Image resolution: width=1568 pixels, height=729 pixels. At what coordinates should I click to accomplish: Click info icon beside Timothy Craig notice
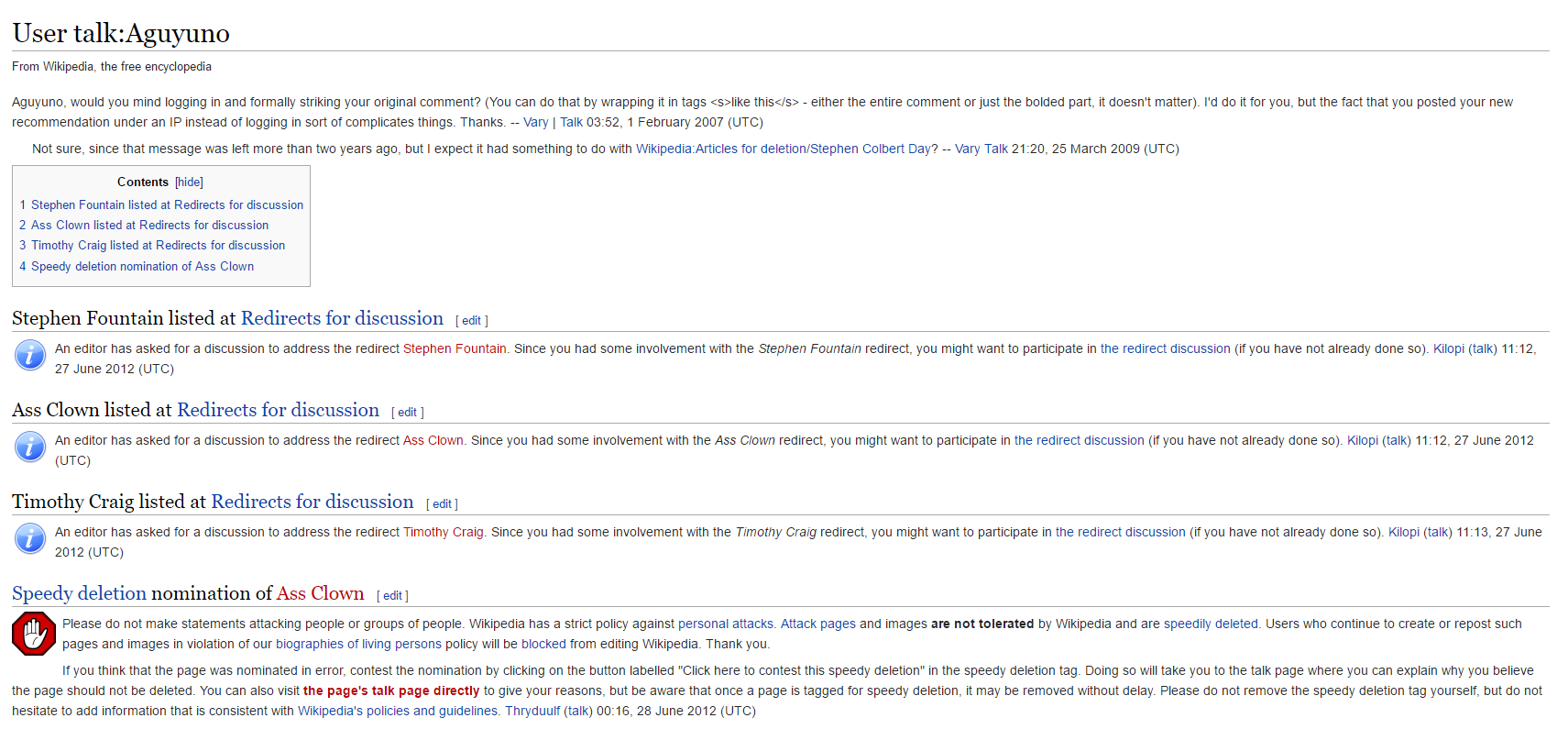click(x=30, y=538)
